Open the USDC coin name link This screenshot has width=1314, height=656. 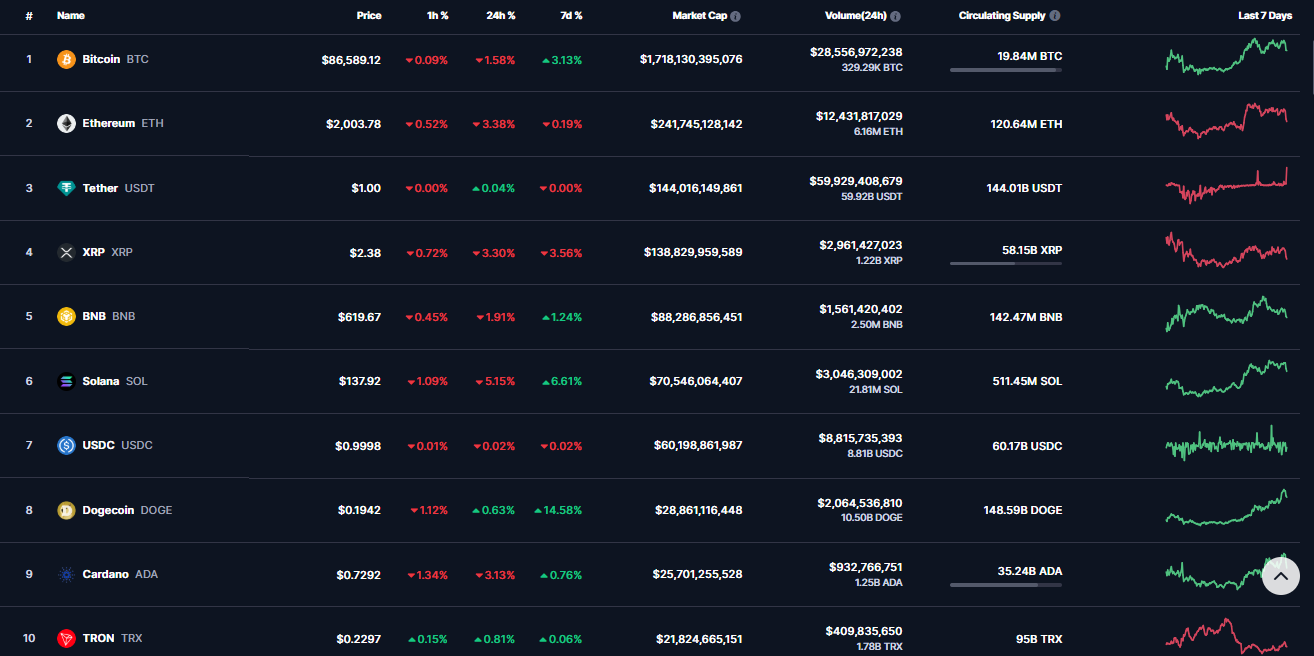click(98, 445)
